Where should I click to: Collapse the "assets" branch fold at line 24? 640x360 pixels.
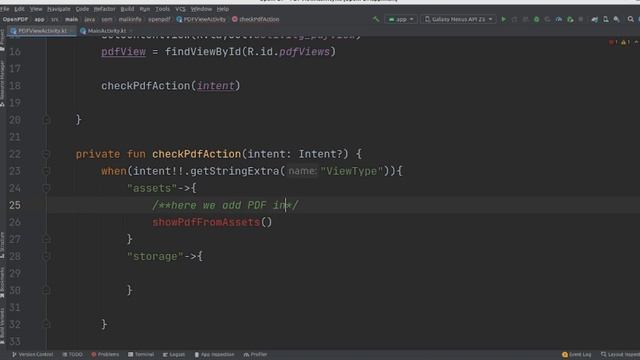[x=46, y=188]
